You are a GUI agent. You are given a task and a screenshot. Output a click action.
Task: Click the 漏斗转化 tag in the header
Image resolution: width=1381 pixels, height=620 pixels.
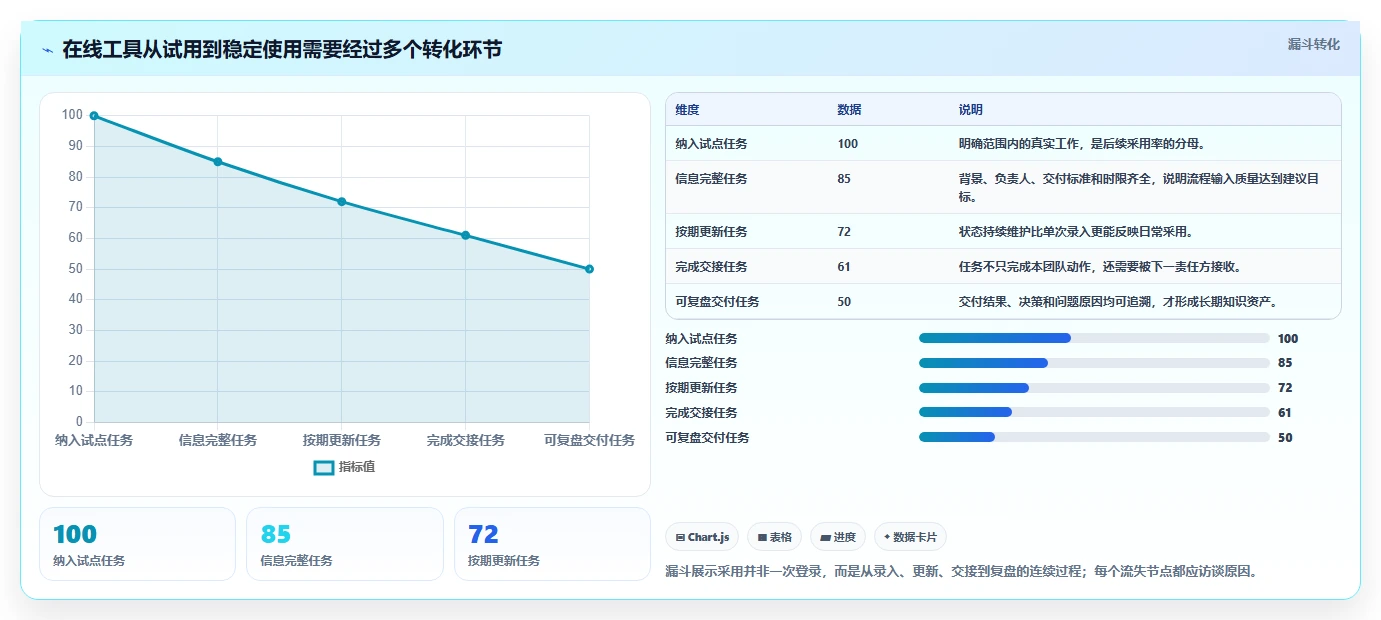pos(1313,45)
